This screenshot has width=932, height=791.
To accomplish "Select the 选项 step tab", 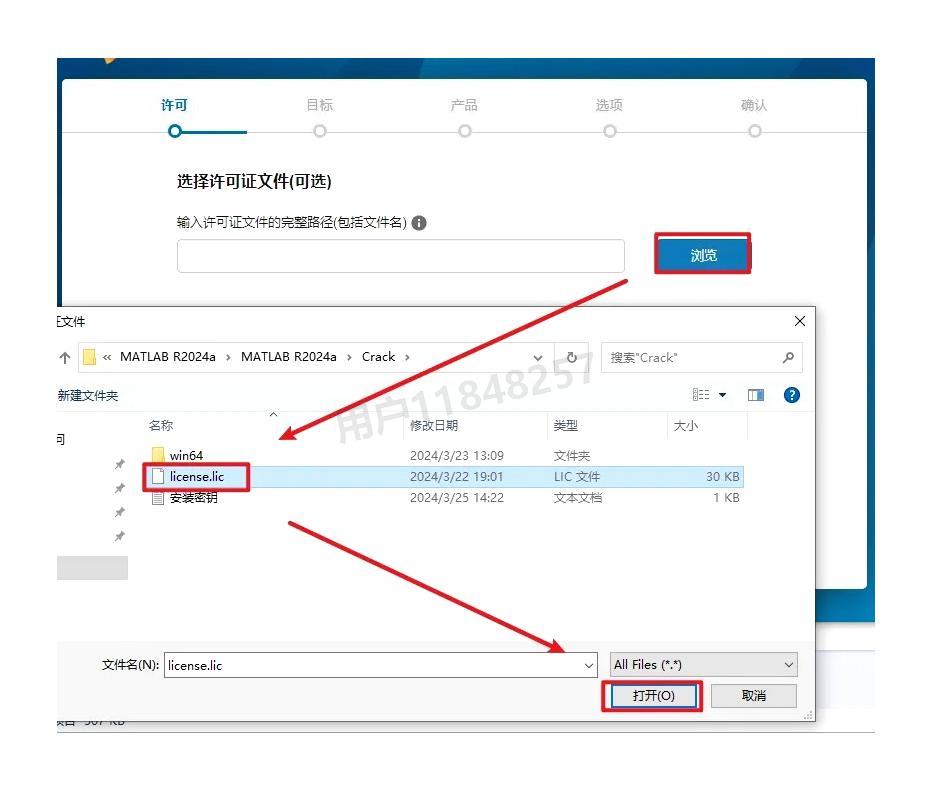I will 609,105.
